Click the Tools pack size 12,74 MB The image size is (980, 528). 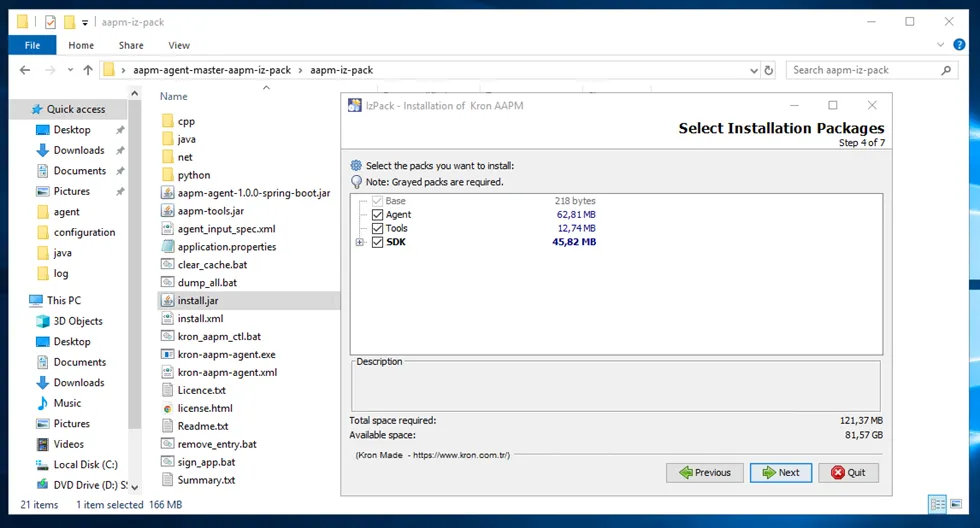coord(576,228)
